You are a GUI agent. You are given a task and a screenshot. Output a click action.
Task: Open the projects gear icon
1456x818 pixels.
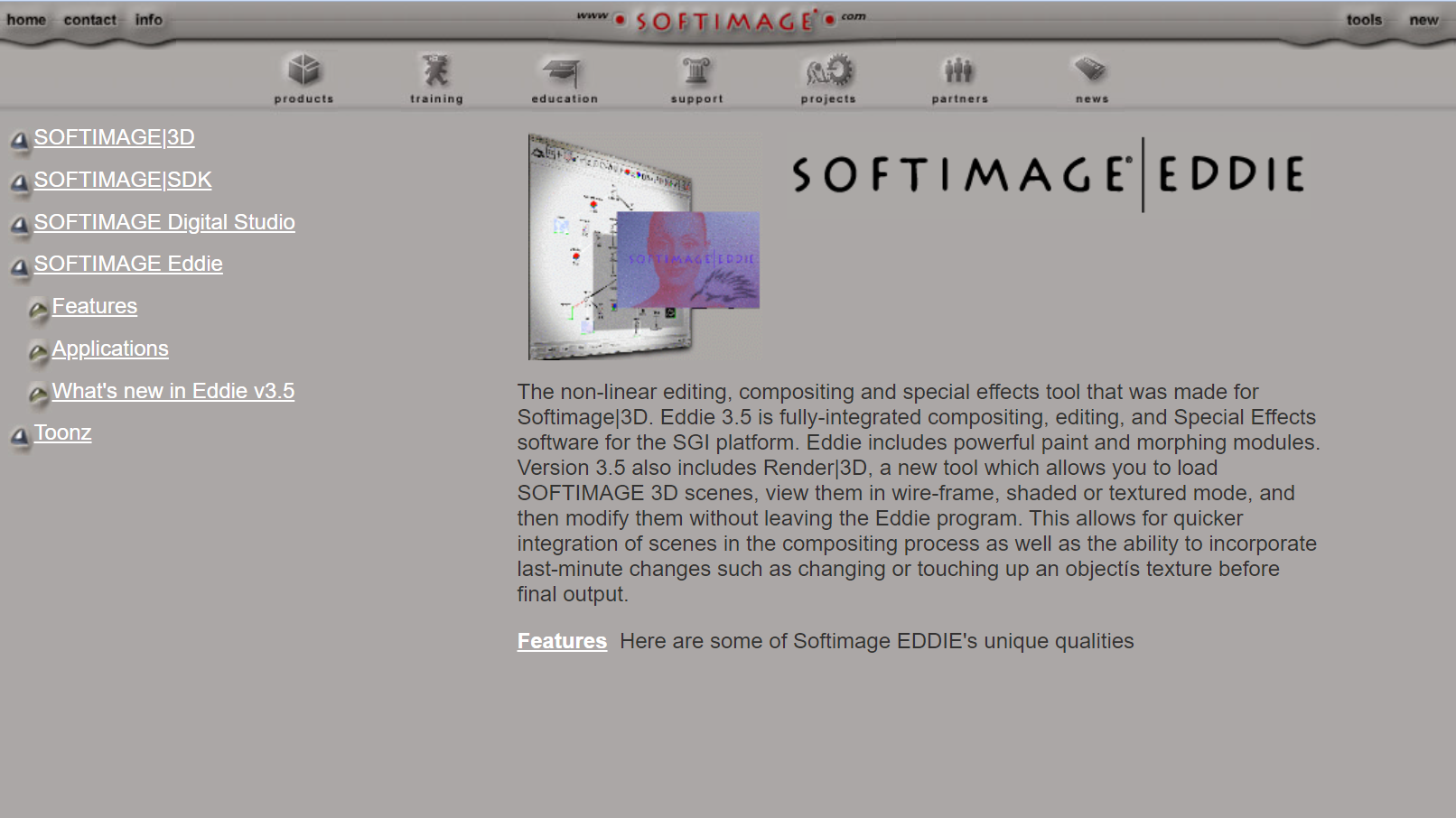coord(828,70)
